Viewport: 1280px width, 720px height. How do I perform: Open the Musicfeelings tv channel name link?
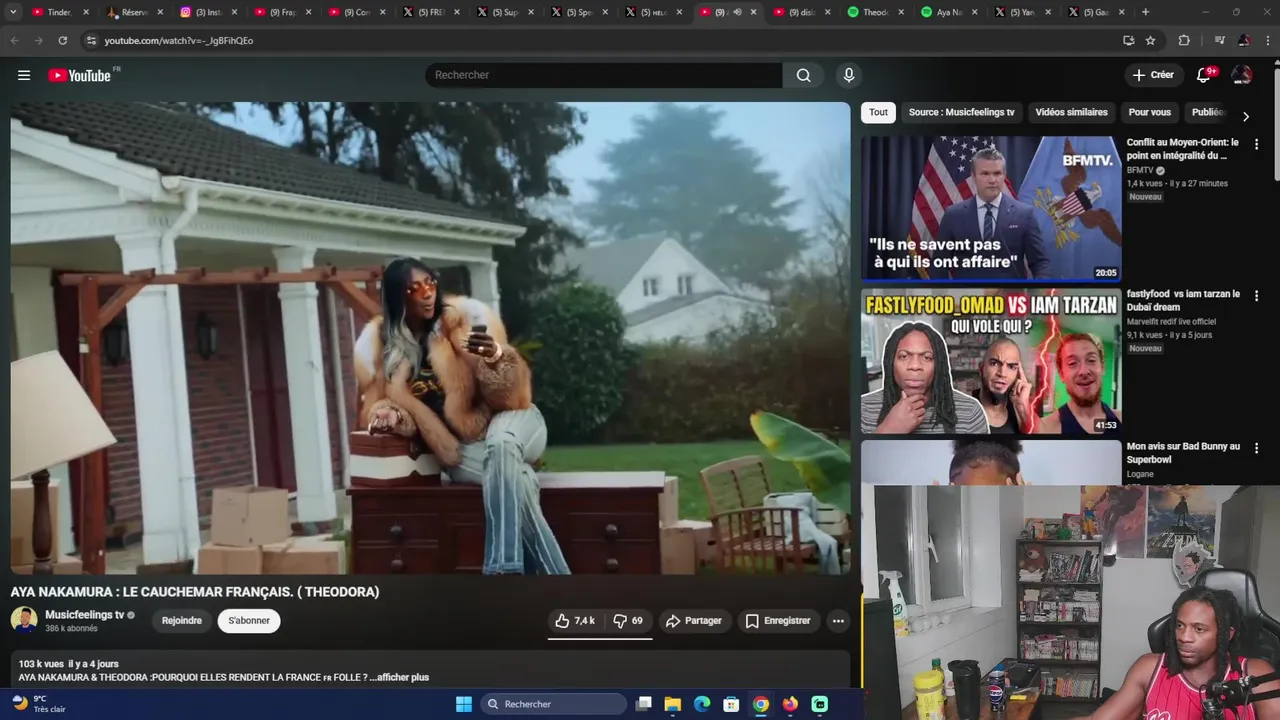(85, 615)
